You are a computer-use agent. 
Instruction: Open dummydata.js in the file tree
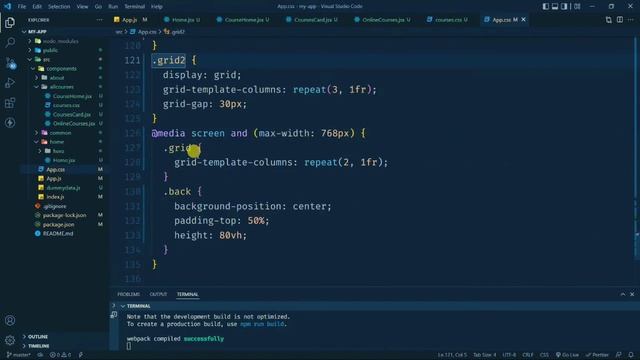63,188
